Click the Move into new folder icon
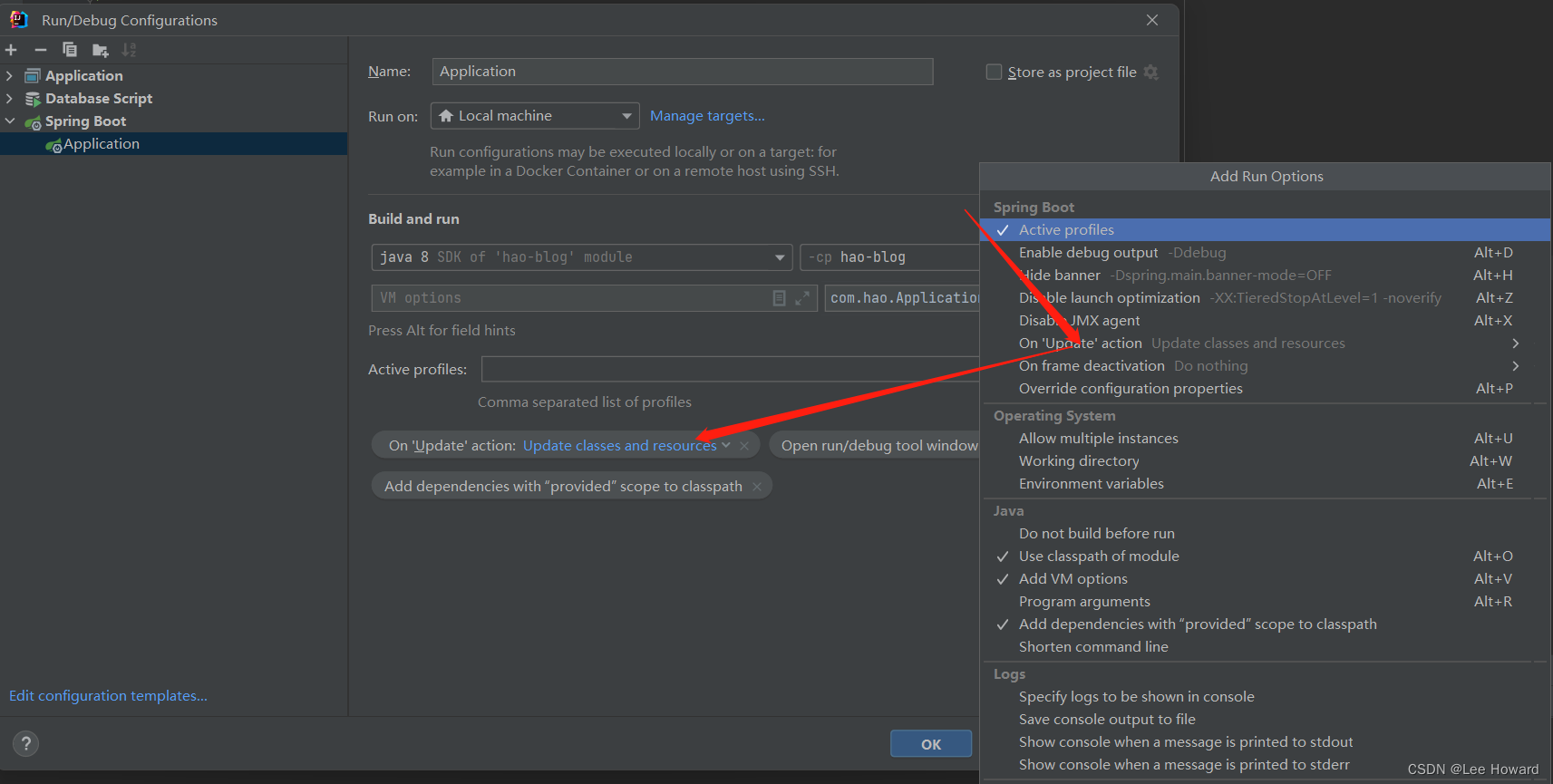Image resolution: width=1553 pixels, height=784 pixels. tap(101, 50)
